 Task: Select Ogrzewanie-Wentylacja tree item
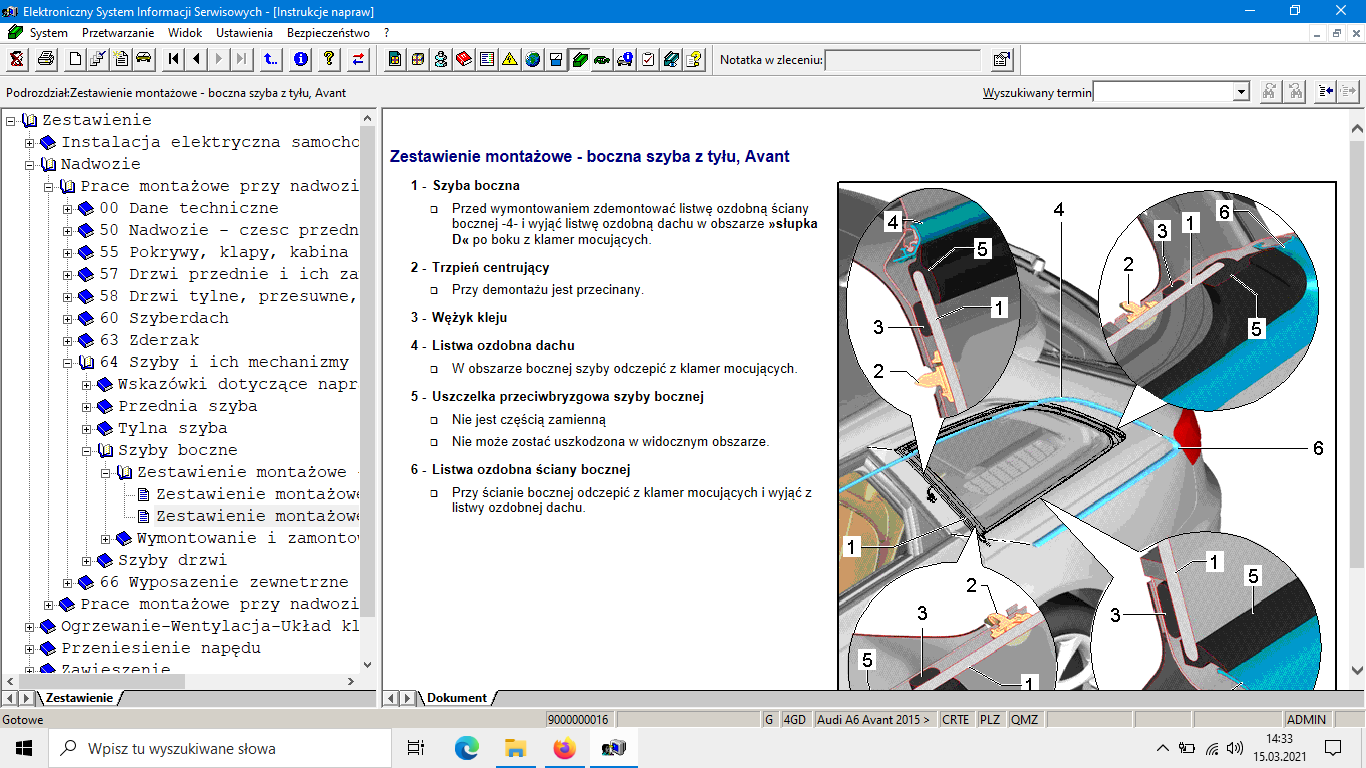210,626
